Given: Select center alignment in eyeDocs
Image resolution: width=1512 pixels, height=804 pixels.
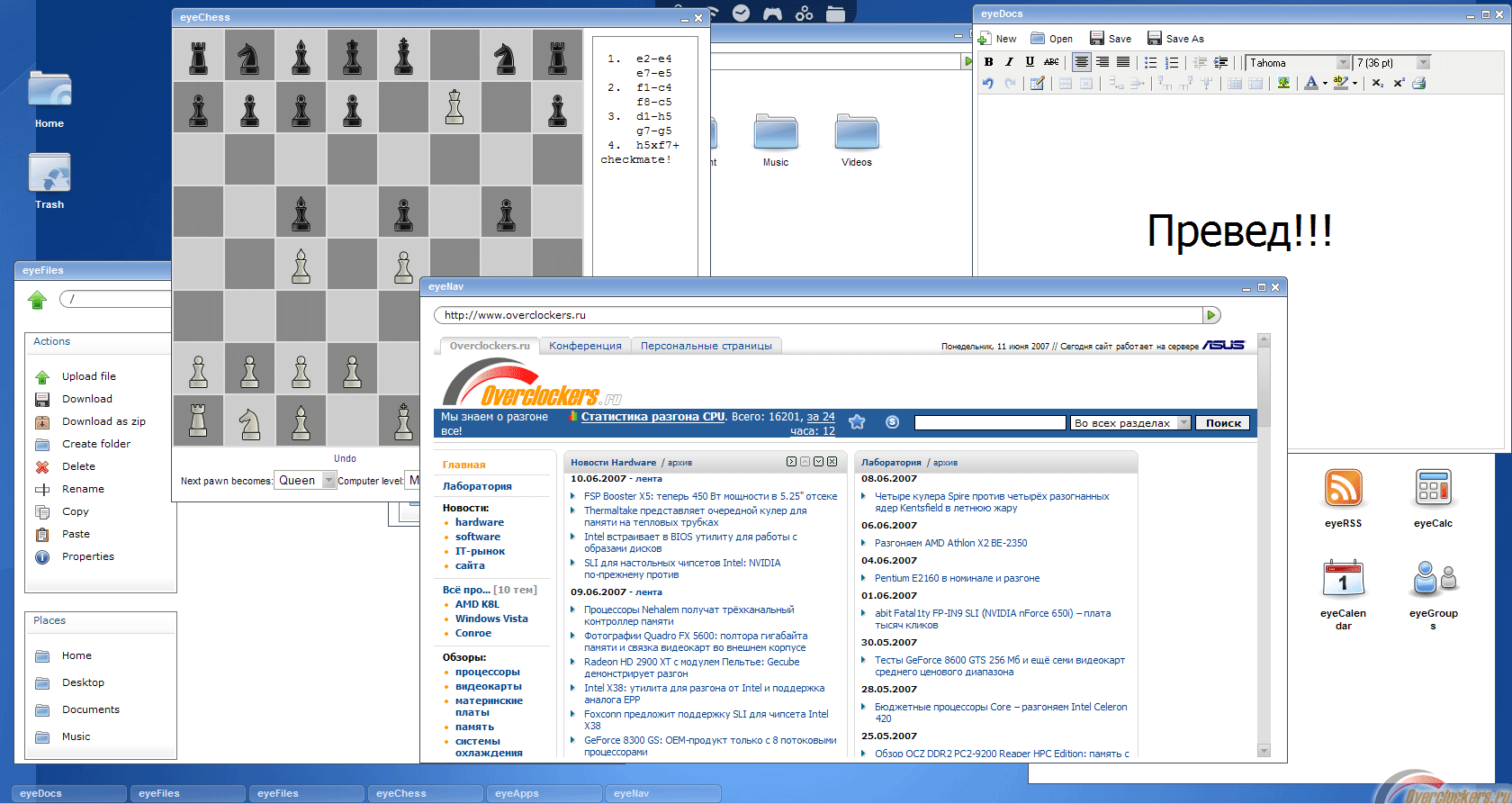Looking at the screenshot, I should click(x=1082, y=62).
